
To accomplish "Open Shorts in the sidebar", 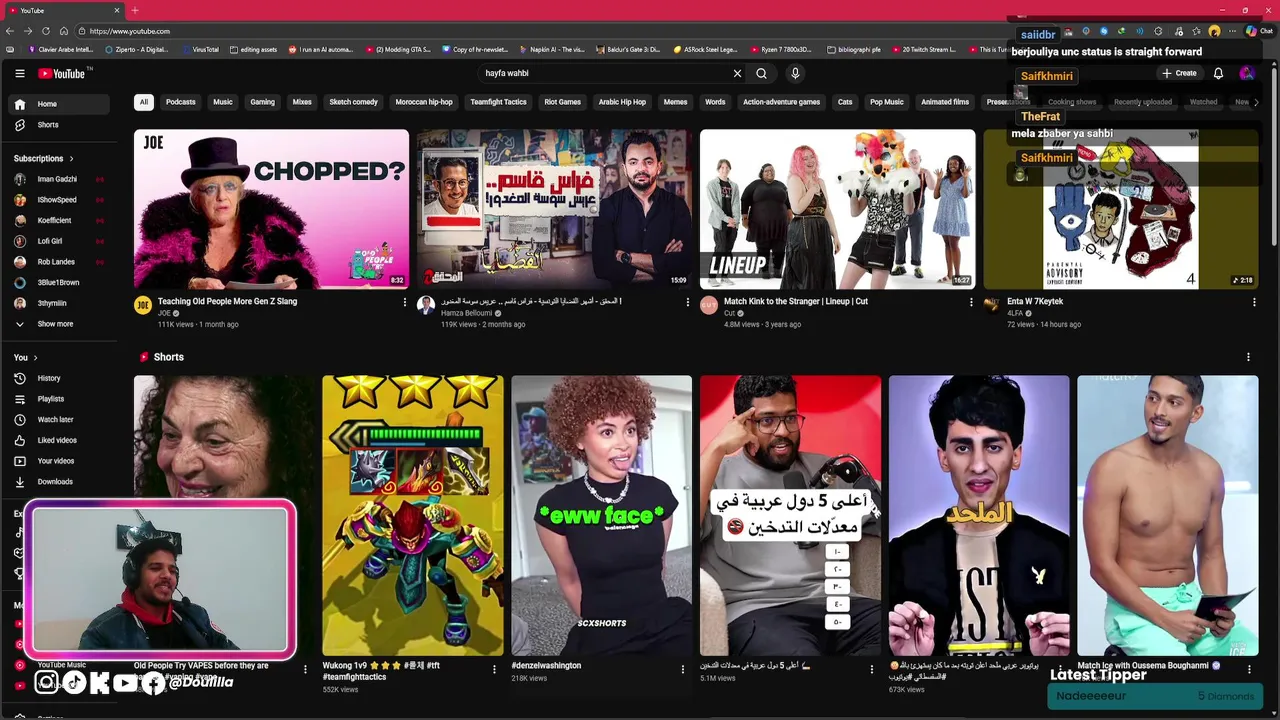I will (x=61, y=125).
